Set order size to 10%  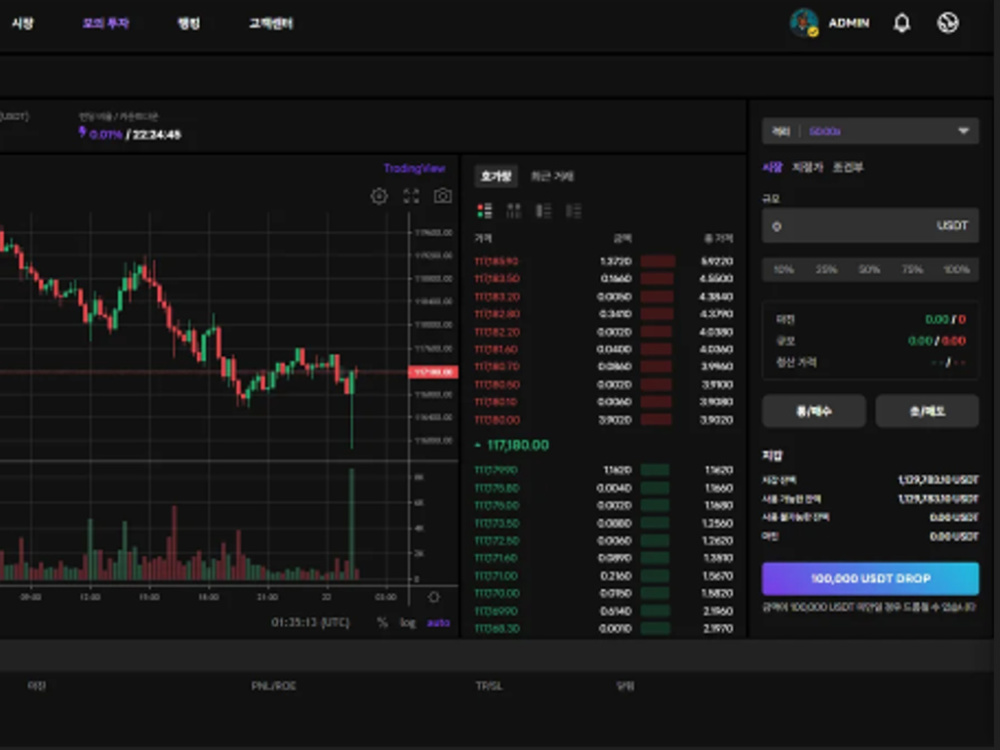(x=784, y=269)
